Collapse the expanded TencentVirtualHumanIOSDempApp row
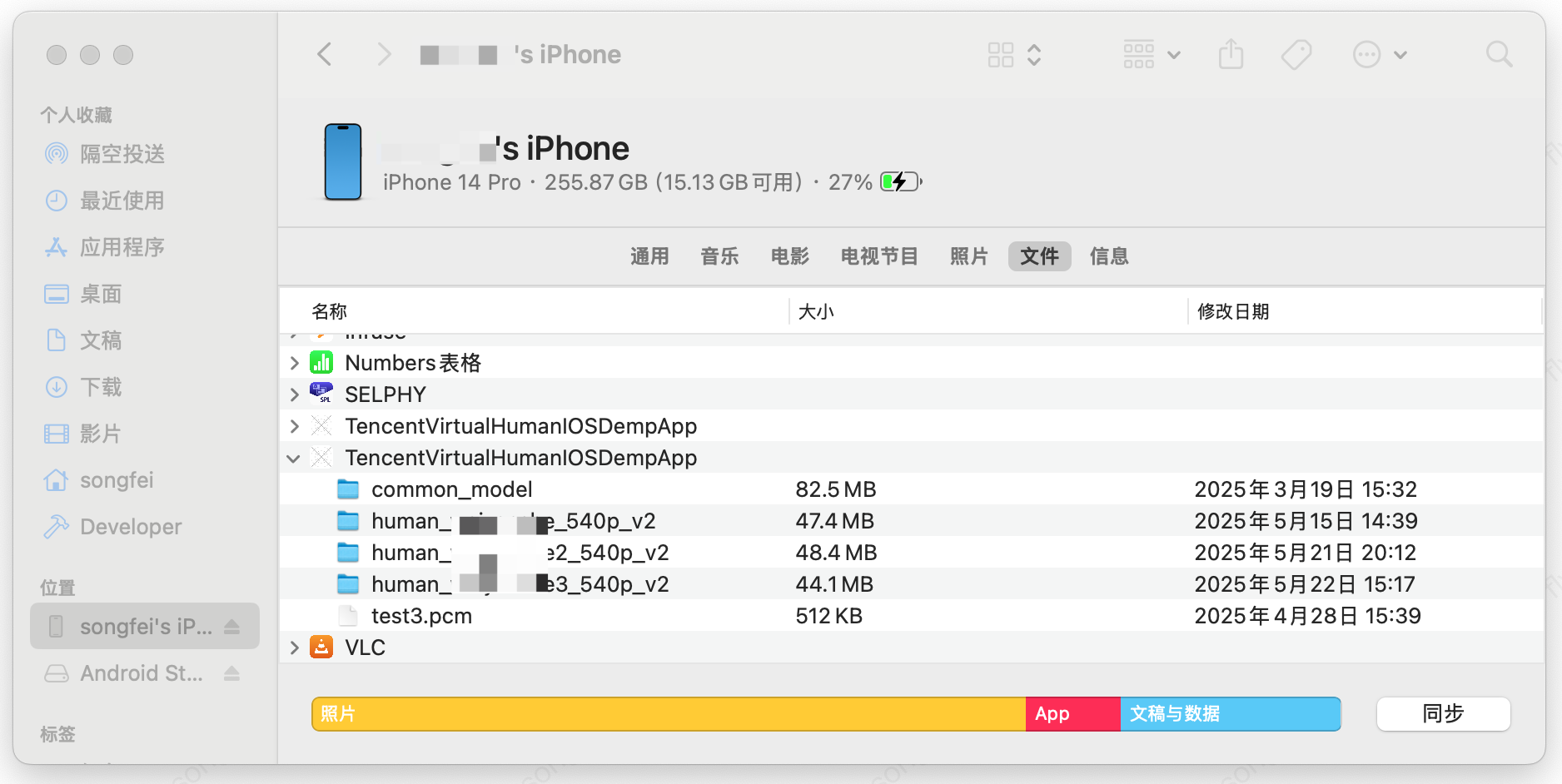 (293, 458)
